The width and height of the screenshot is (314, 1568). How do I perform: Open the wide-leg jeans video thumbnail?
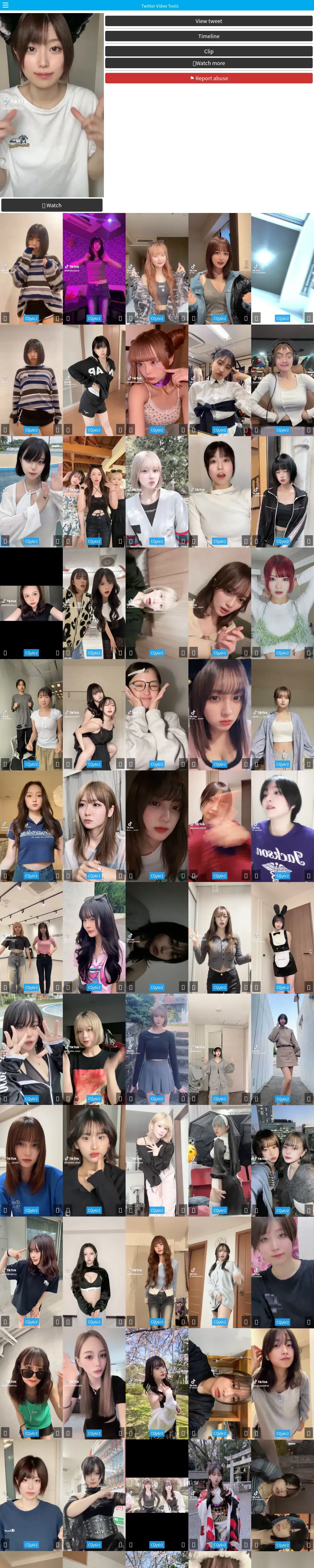[x=157, y=1272]
